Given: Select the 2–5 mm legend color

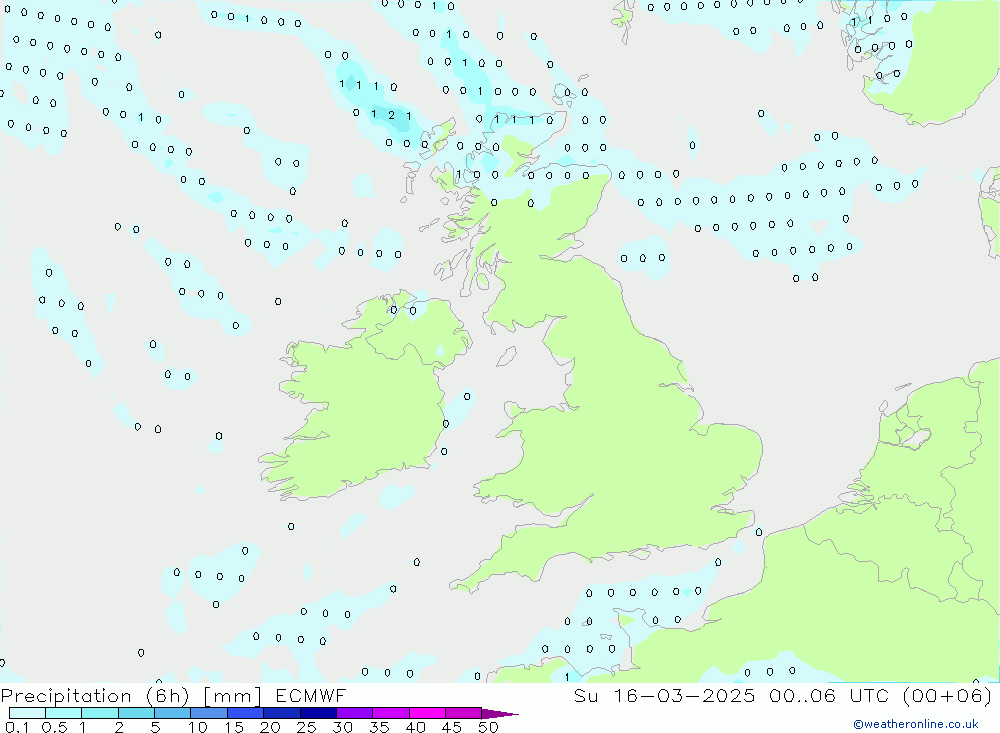Looking at the screenshot, I should [136, 713].
